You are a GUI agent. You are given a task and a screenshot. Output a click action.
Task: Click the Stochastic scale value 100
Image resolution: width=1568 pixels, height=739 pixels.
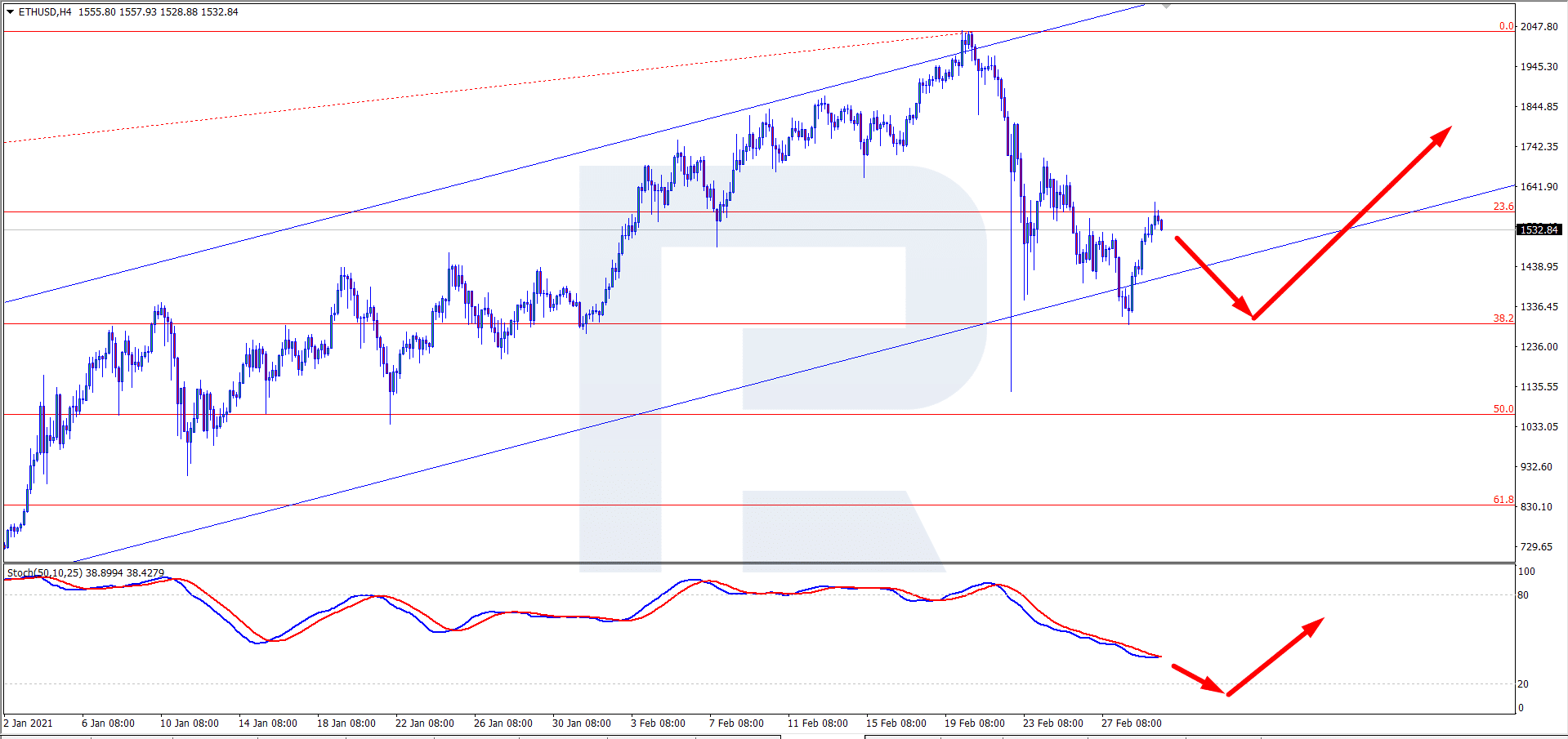tap(1526, 572)
